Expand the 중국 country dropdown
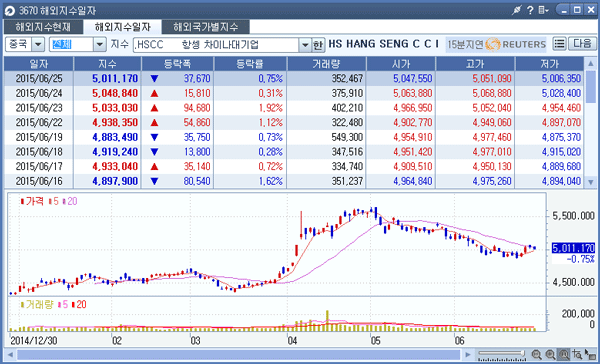 coord(38,44)
